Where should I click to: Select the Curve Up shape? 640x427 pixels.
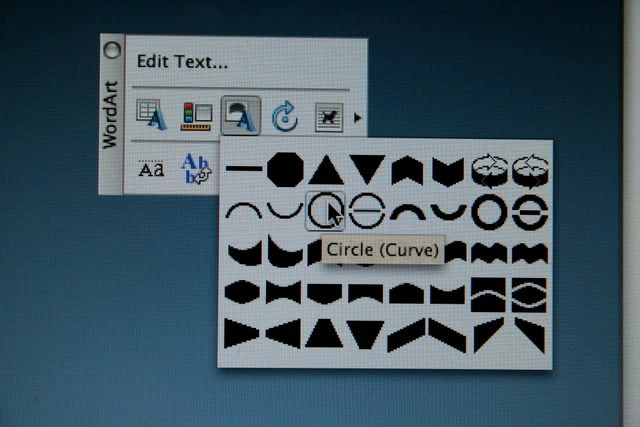pos(244,252)
